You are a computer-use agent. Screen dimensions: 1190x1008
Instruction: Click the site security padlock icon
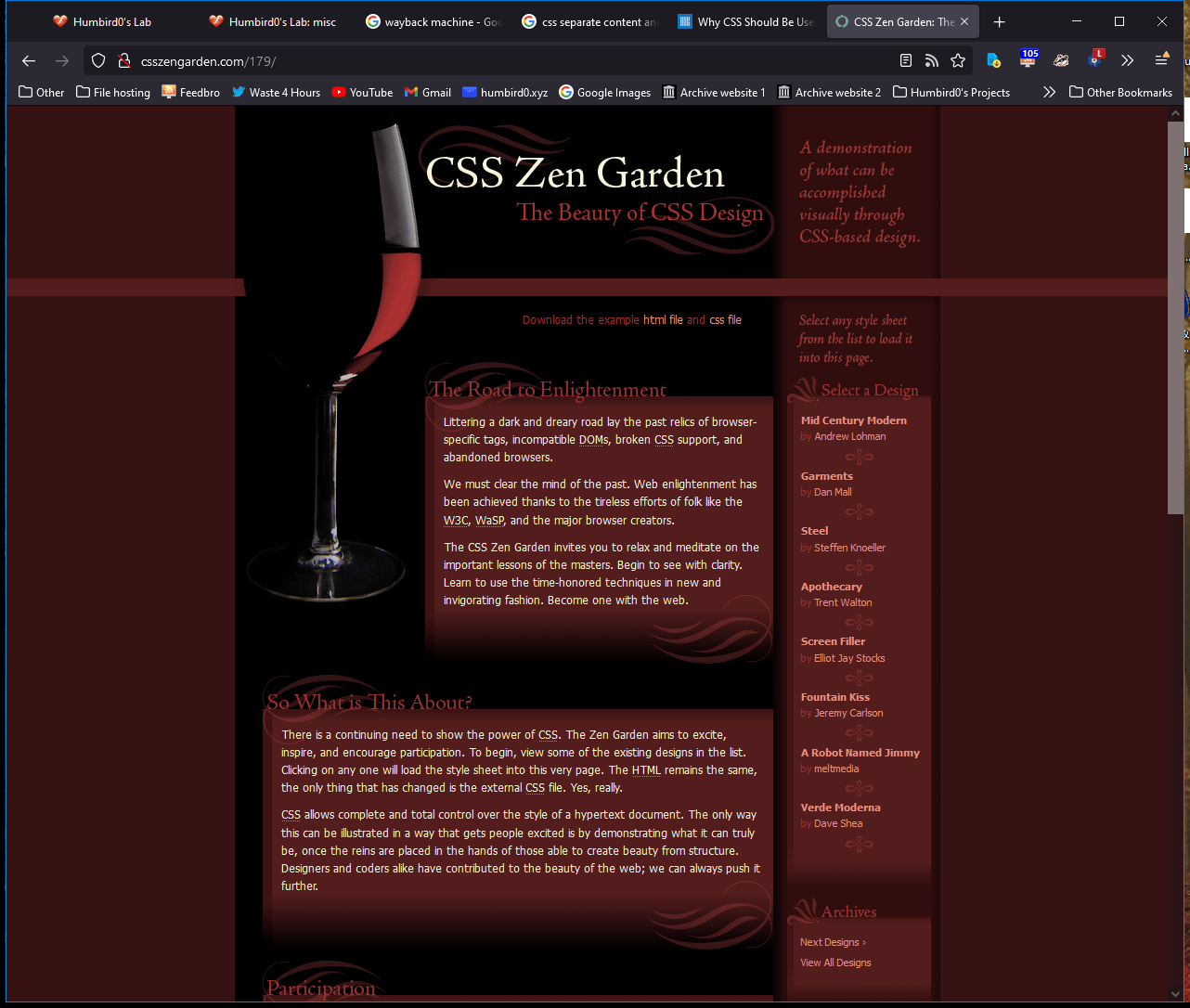123,61
